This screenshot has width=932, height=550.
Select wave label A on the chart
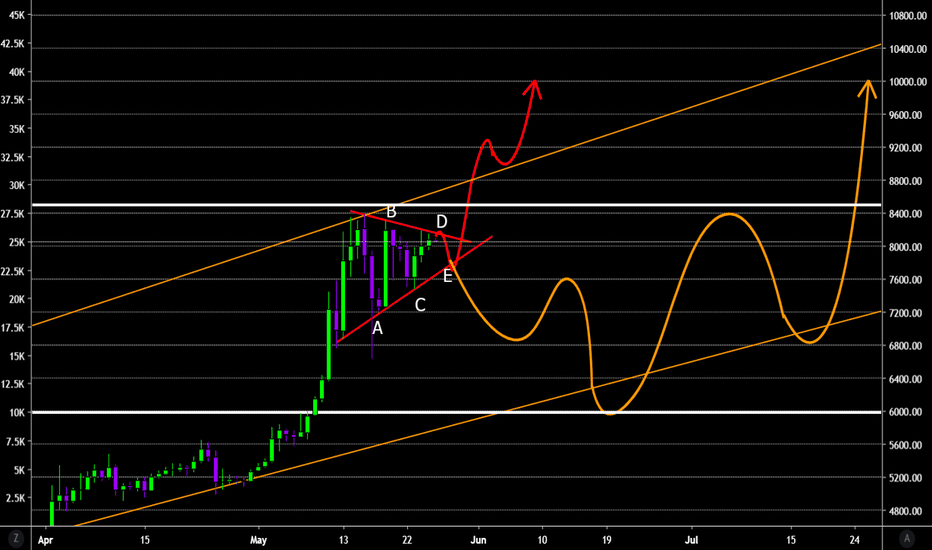point(377,328)
